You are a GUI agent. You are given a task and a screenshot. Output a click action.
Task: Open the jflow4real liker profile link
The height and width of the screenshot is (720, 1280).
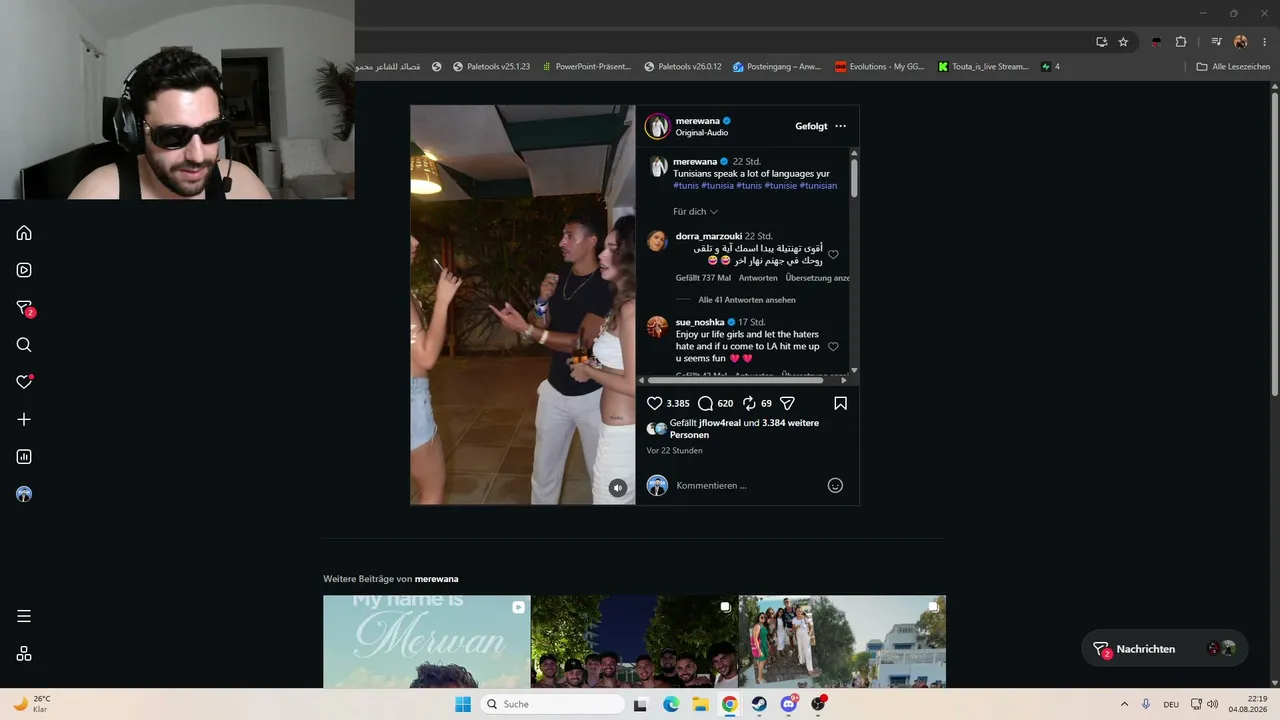(720, 423)
